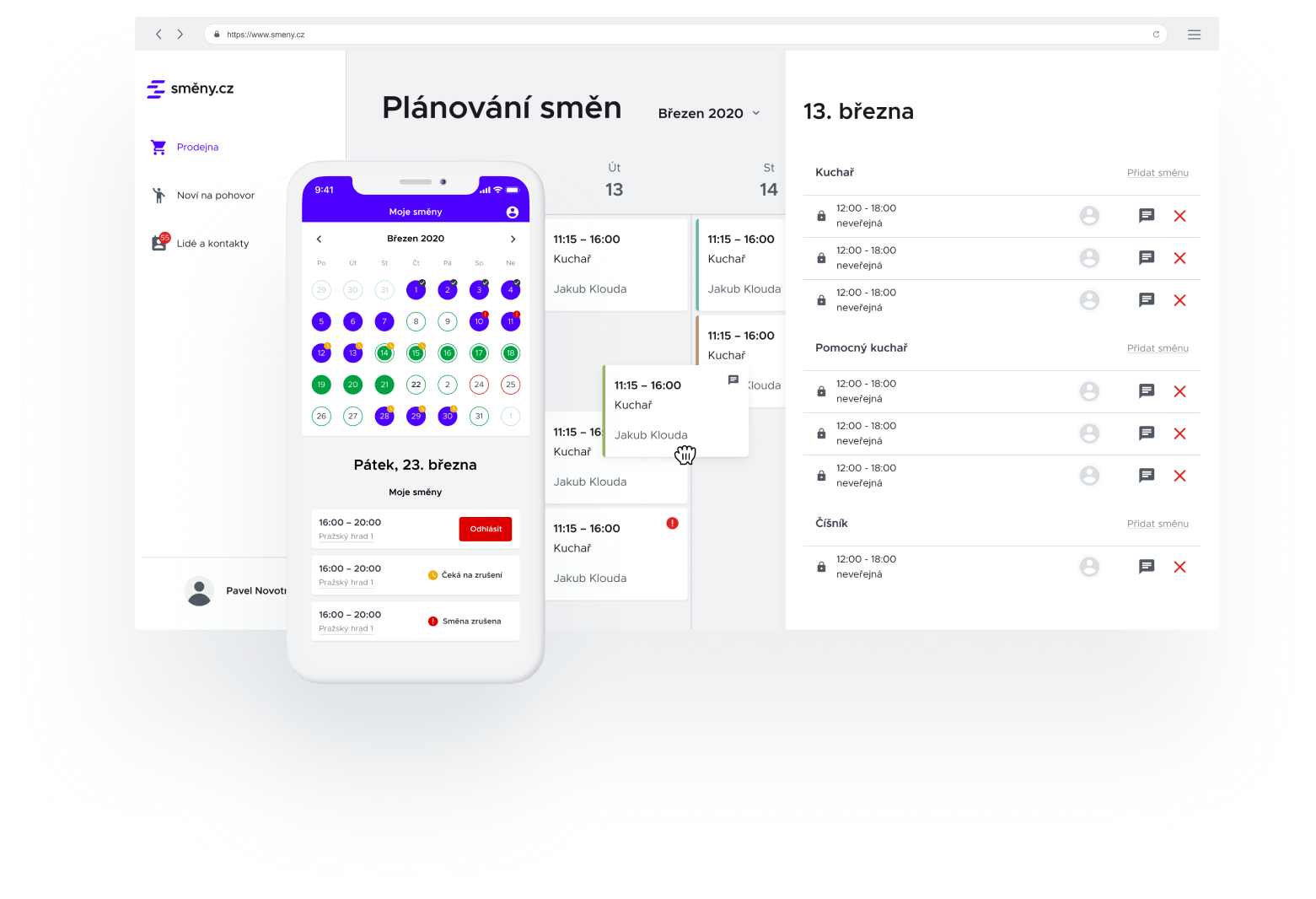The height and width of the screenshot is (899, 1316).
Task: Select day 27 on the phone calendar
Action: click(x=352, y=416)
